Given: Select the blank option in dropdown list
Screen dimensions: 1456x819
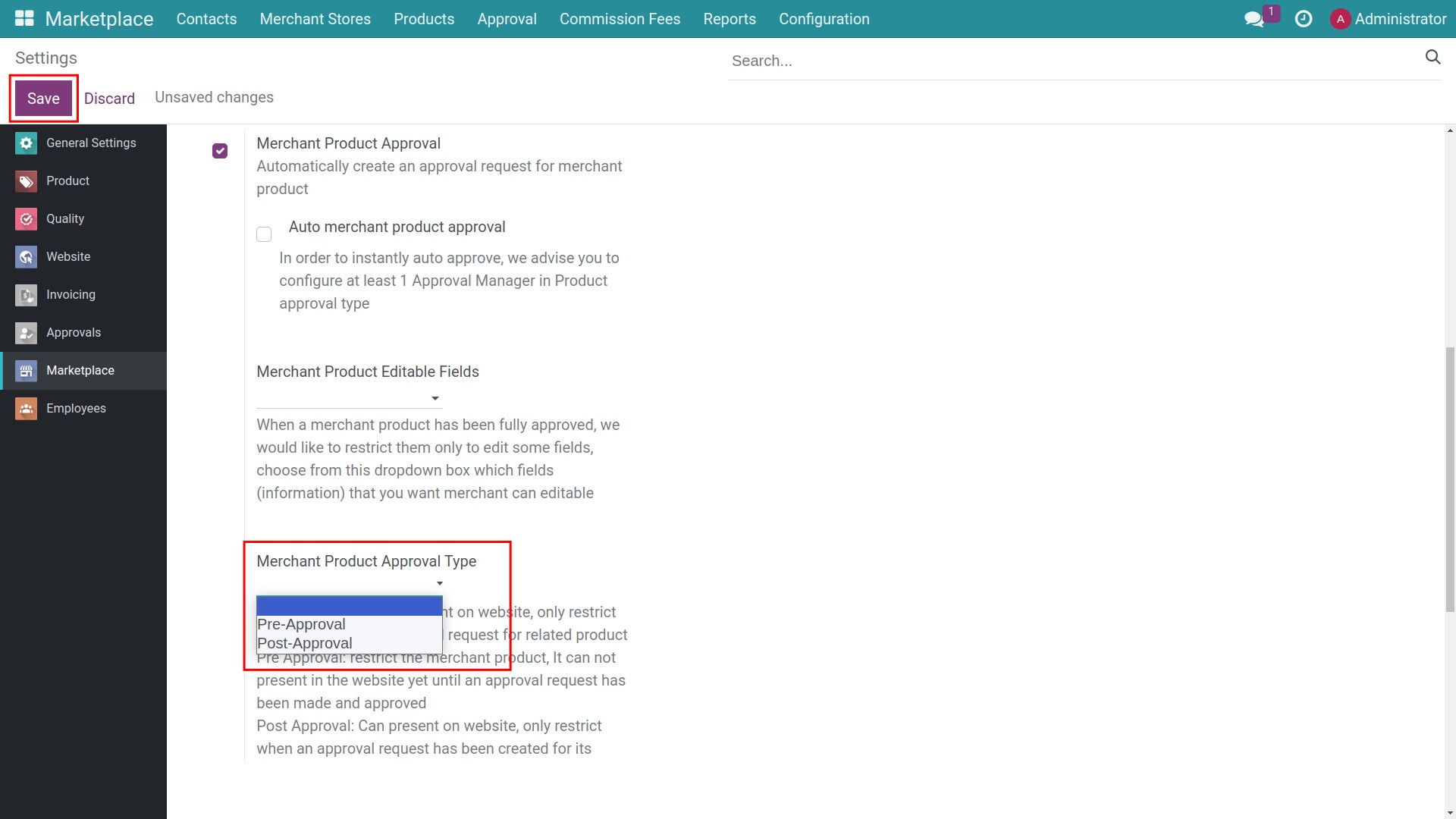Looking at the screenshot, I should [x=349, y=606].
